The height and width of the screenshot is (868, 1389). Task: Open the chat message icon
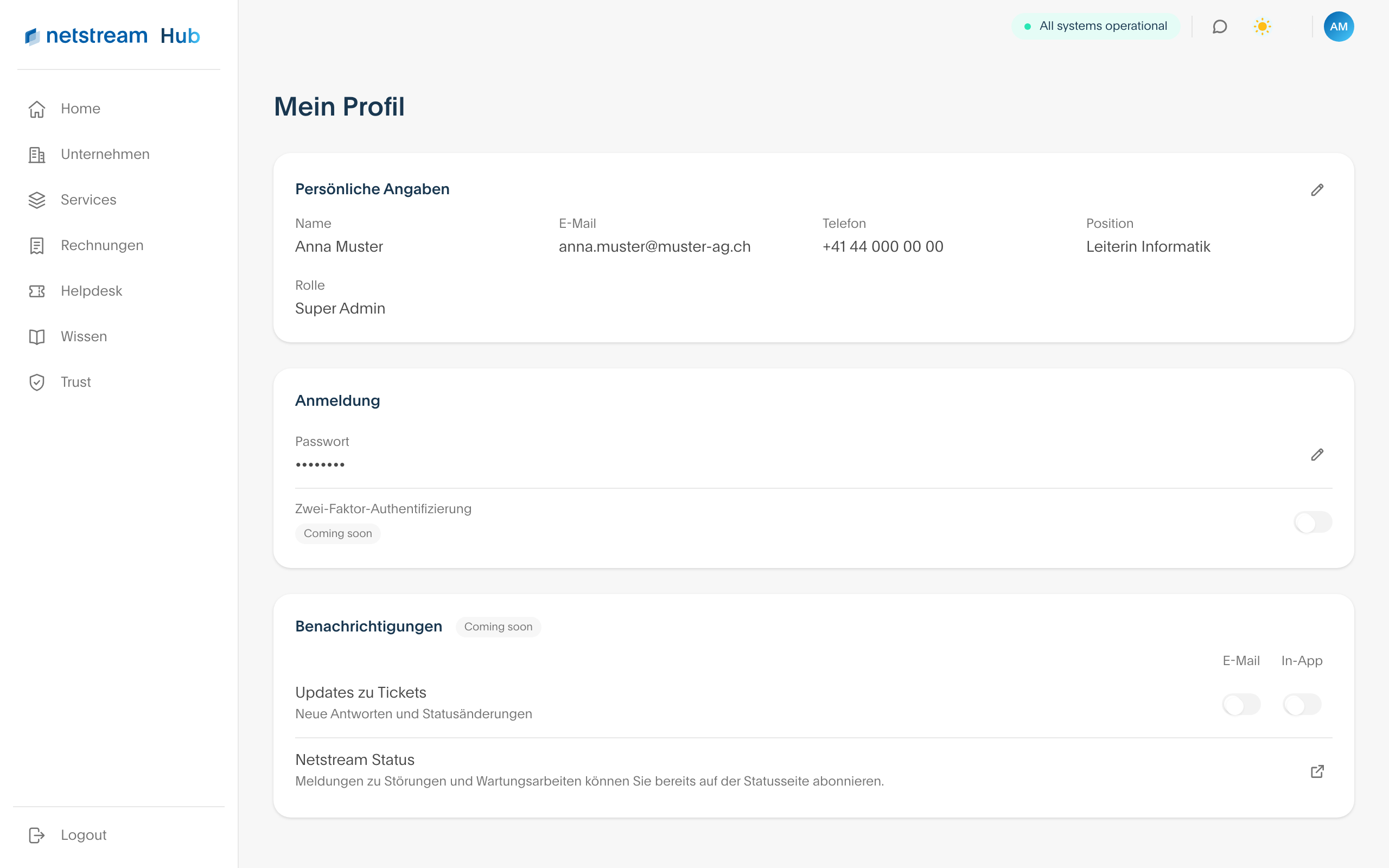pos(1220,27)
